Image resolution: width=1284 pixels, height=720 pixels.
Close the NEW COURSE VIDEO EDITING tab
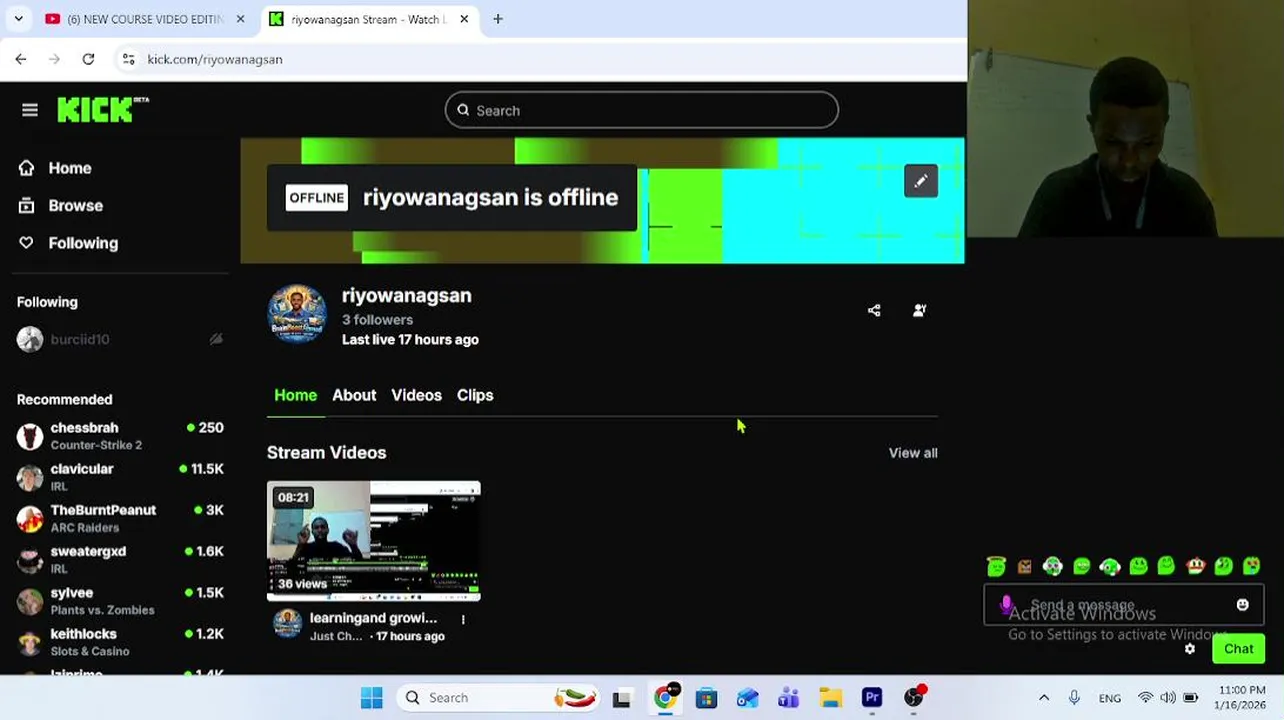(x=240, y=19)
